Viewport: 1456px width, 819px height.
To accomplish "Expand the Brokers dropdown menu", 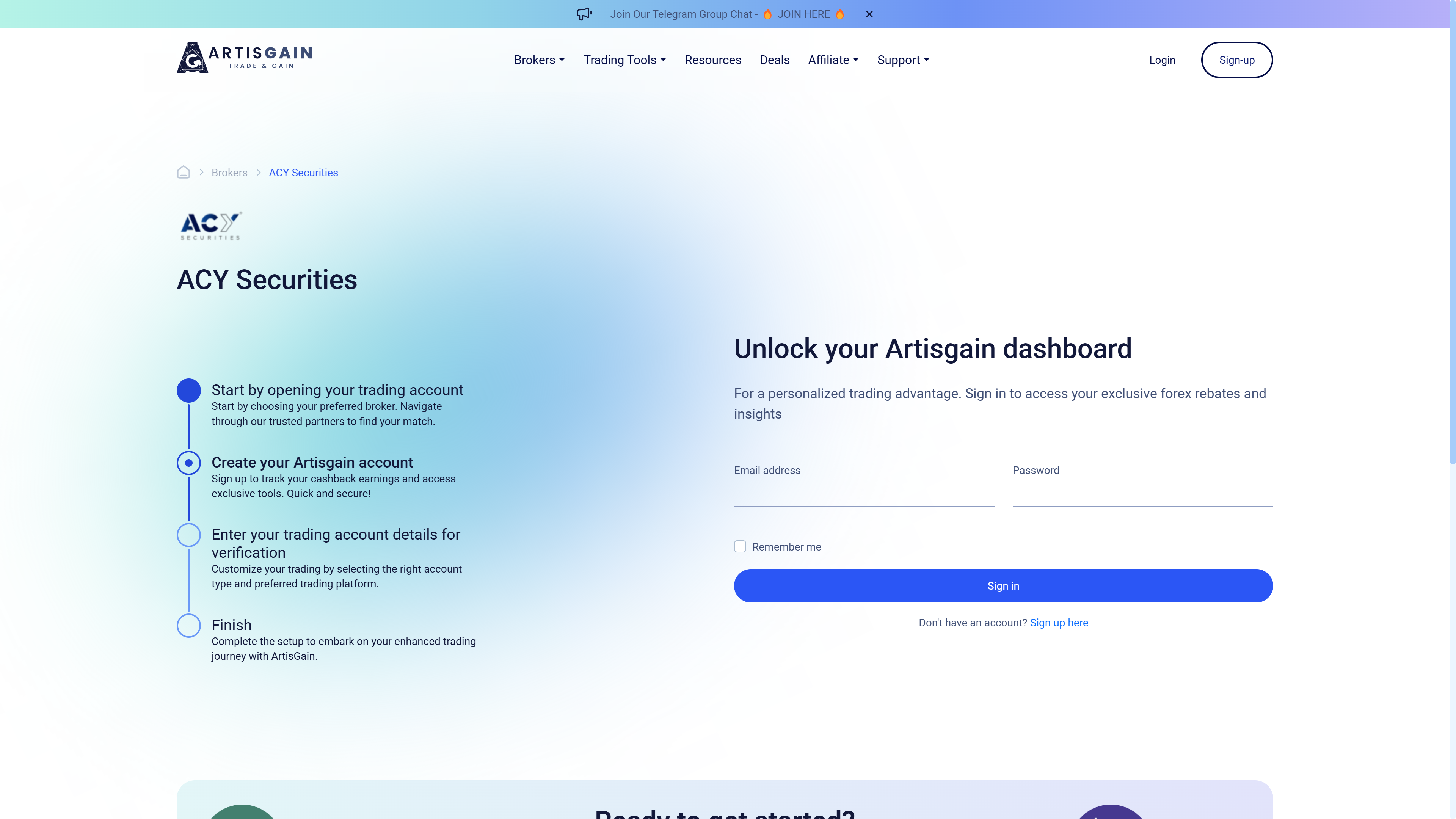I will (539, 60).
